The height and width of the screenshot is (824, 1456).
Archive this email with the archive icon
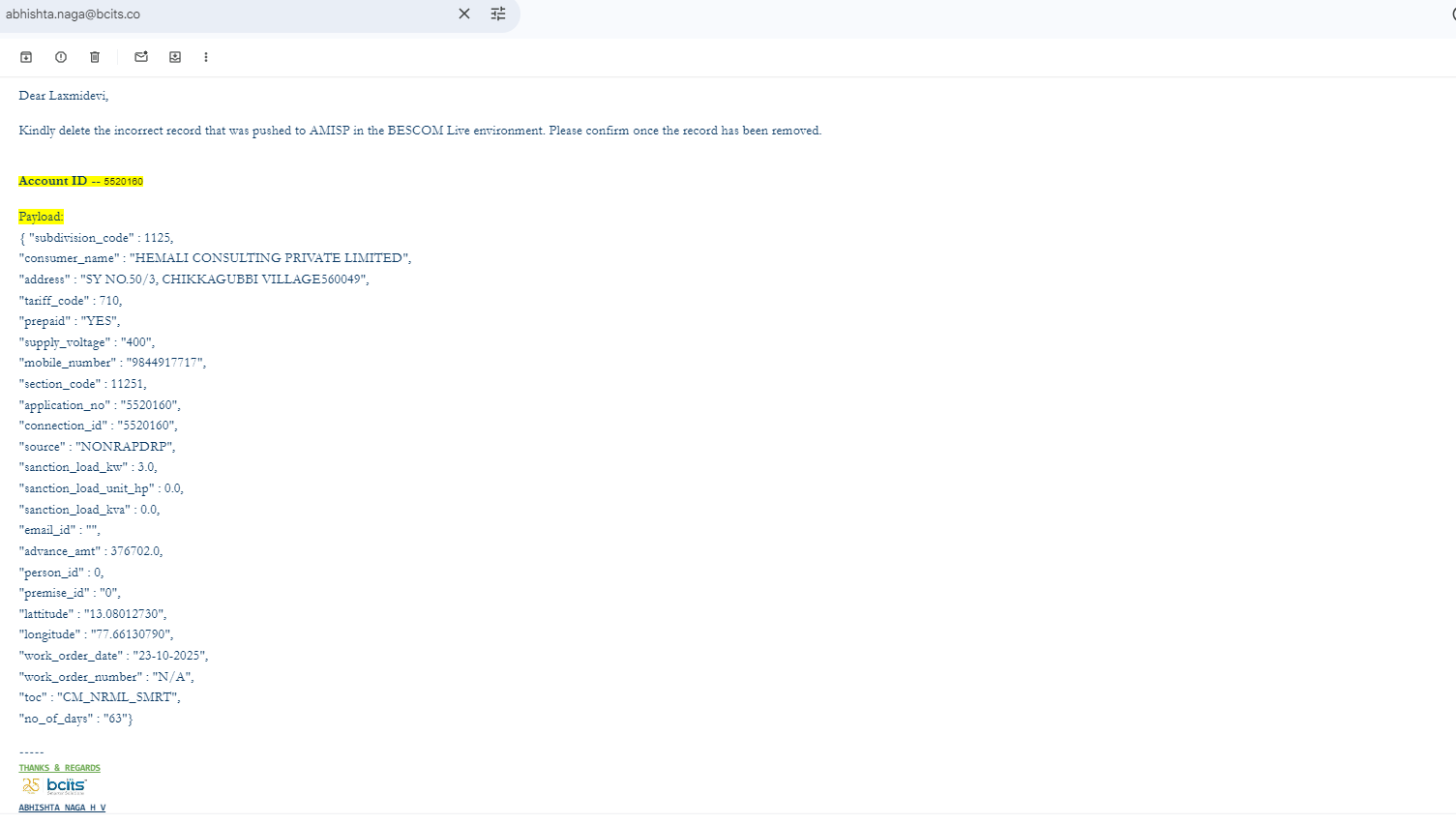[x=26, y=57]
